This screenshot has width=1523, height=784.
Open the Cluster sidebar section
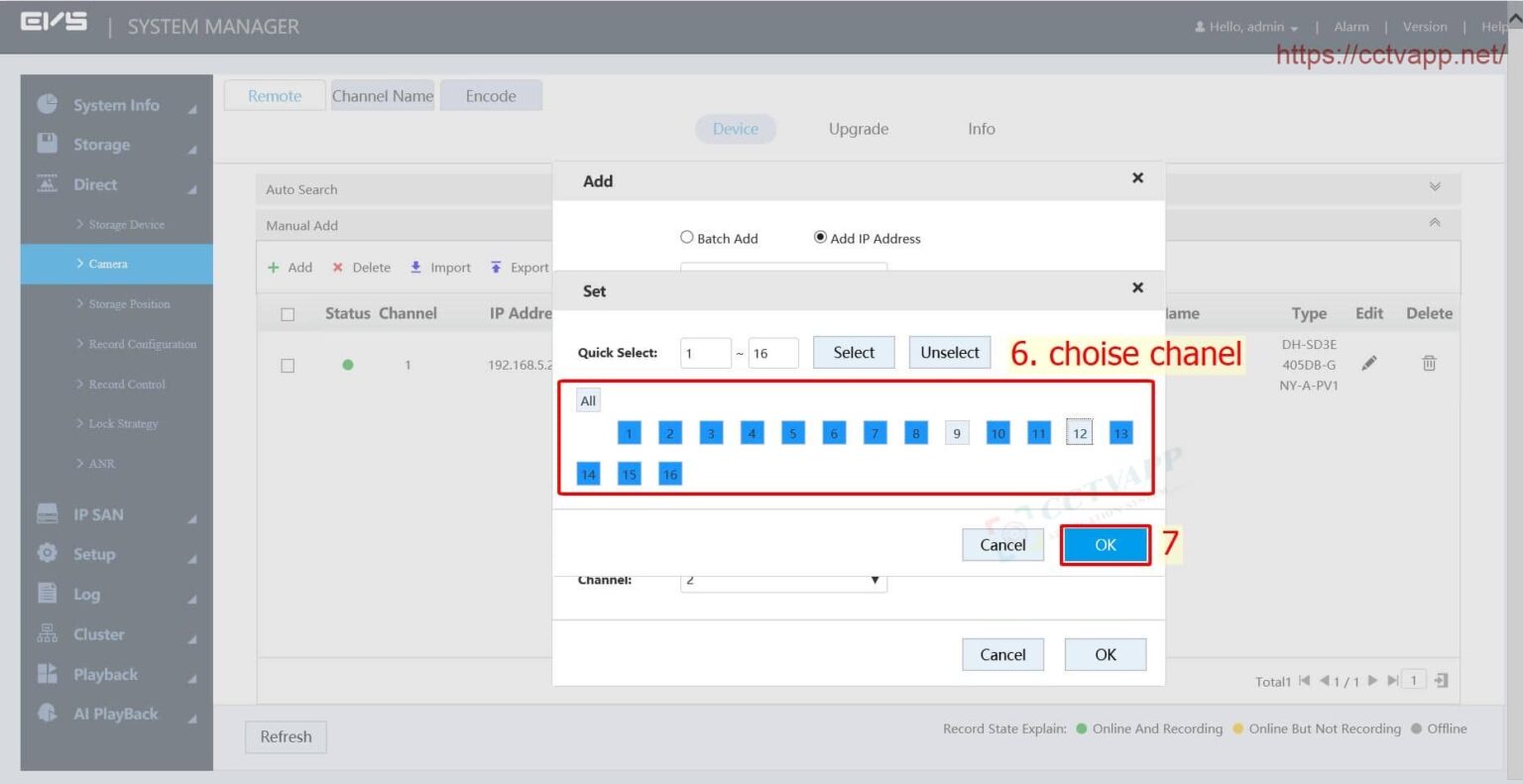pos(99,634)
